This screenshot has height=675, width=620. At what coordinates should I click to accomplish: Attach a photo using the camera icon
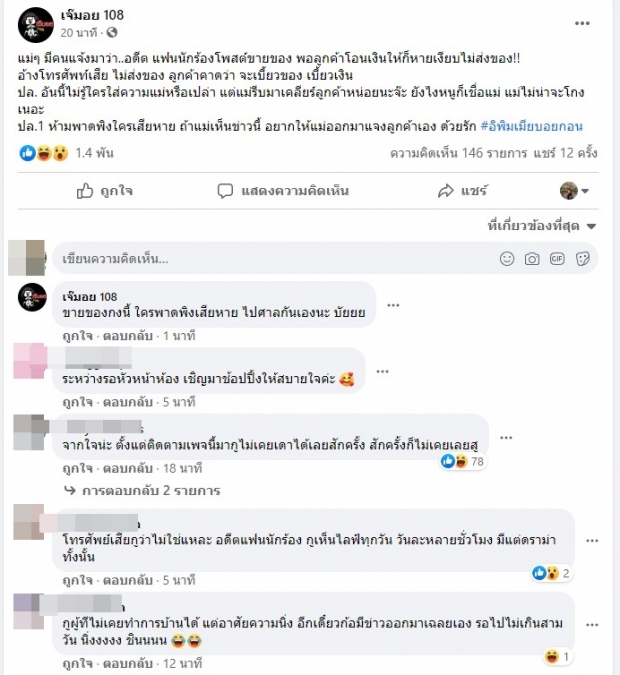[x=532, y=259]
